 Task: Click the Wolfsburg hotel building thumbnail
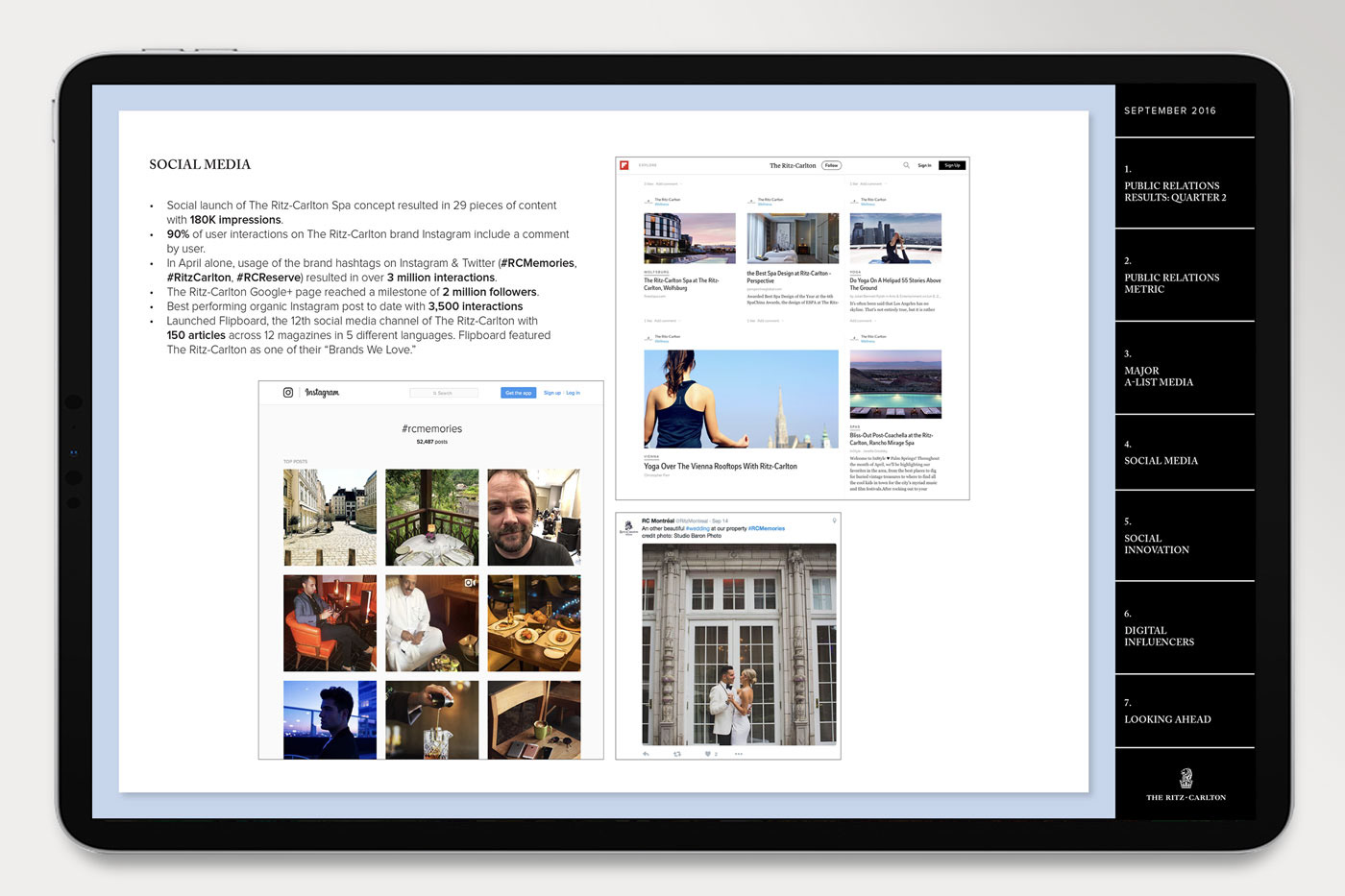click(x=690, y=238)
